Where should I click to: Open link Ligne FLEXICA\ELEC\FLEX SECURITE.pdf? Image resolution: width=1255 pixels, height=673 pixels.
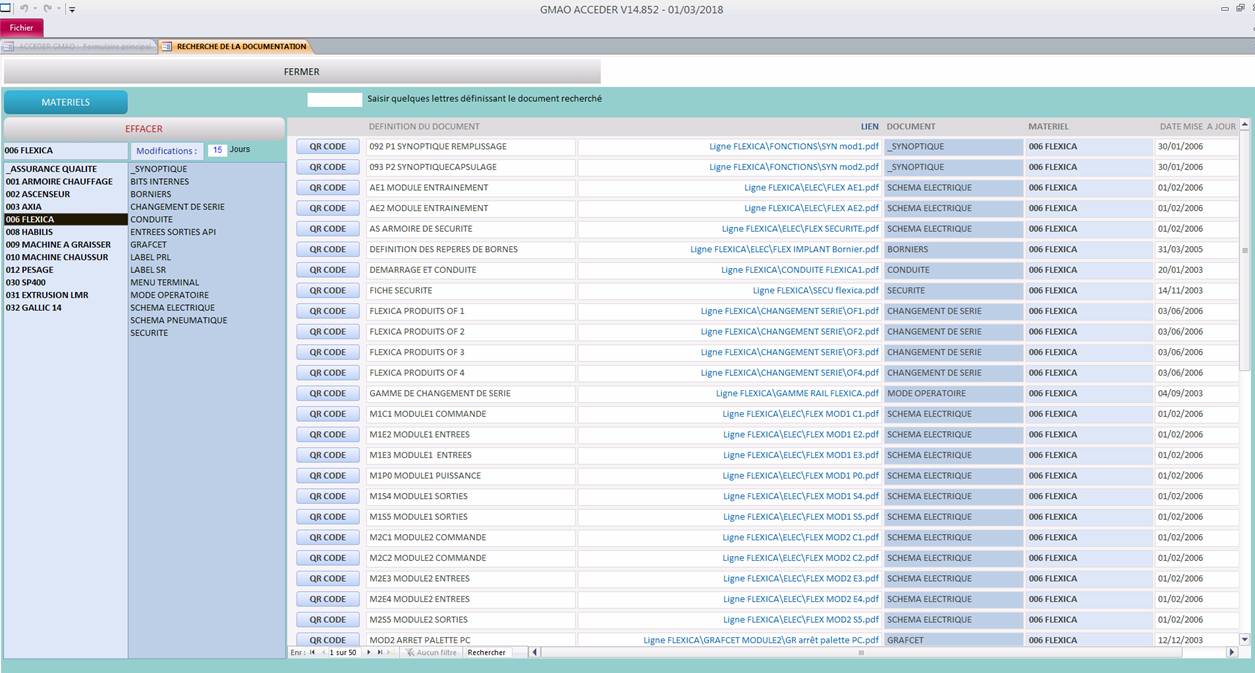[x=800, y=229]
